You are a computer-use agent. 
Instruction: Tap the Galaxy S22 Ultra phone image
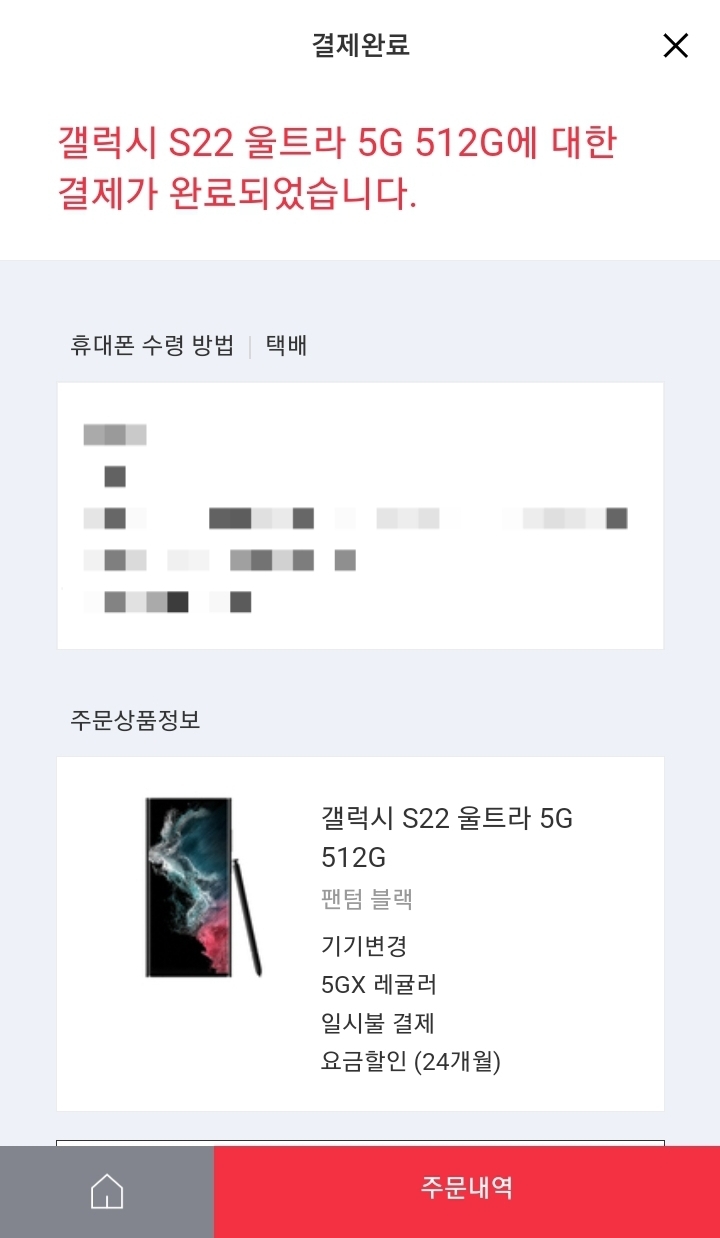pos(189,887)
